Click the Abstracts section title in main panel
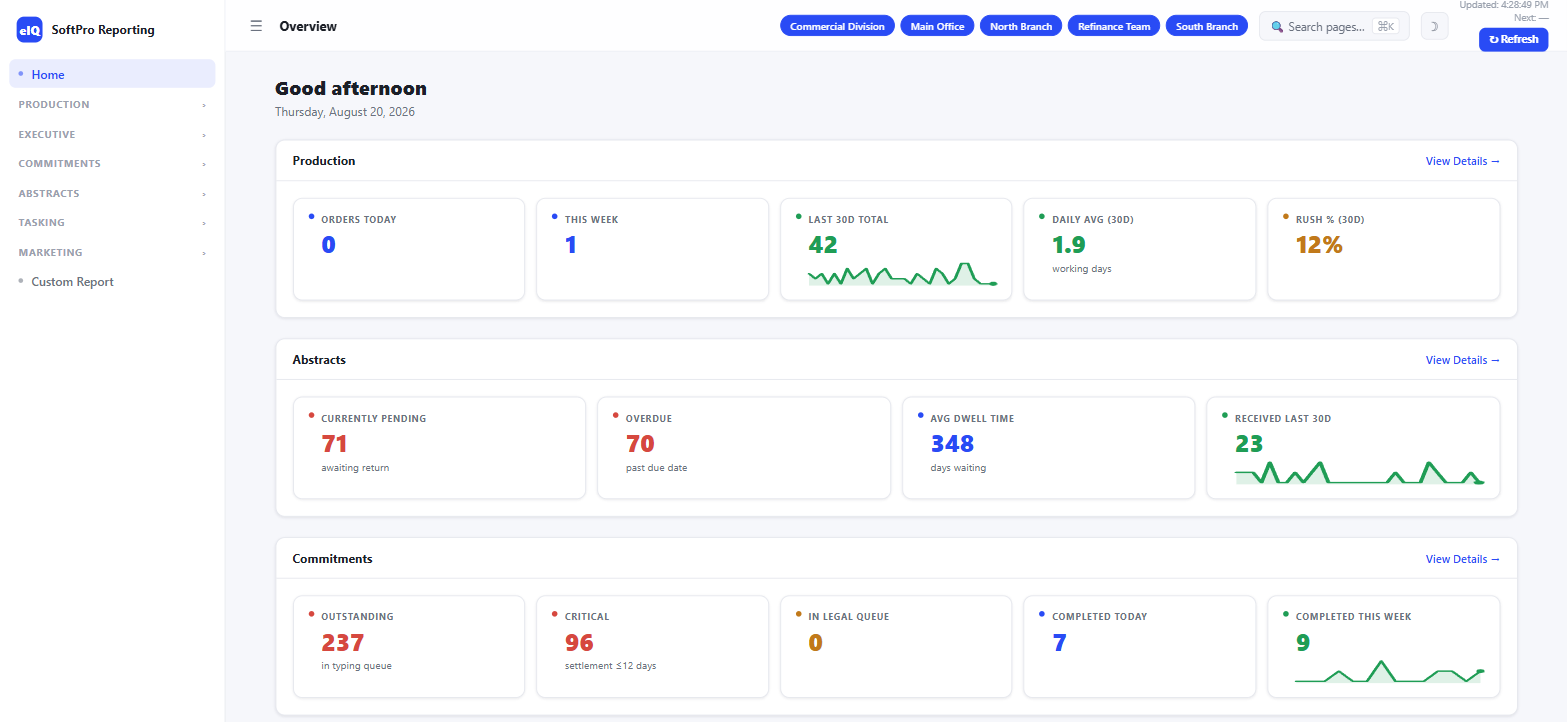The width and height of the screenshot is (1567, 722). pos(319,360)
